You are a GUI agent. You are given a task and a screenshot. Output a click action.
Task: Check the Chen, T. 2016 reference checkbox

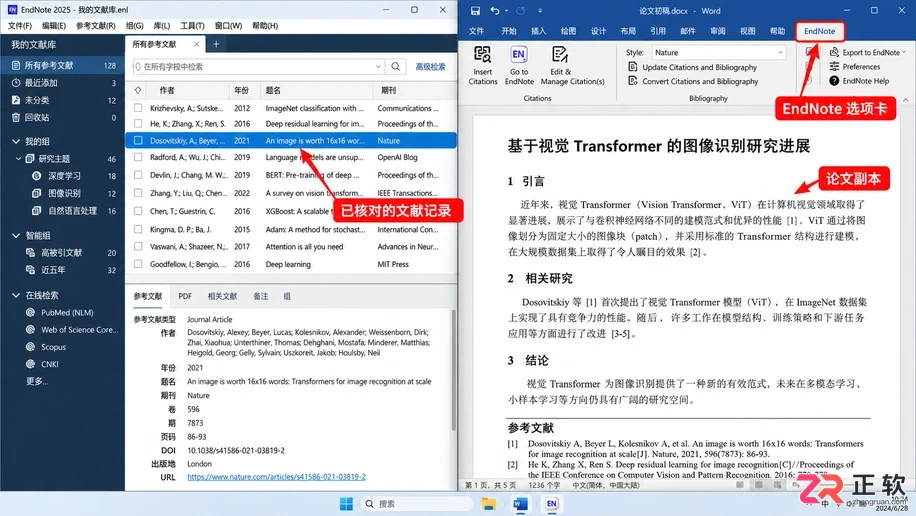click(138, 211)
